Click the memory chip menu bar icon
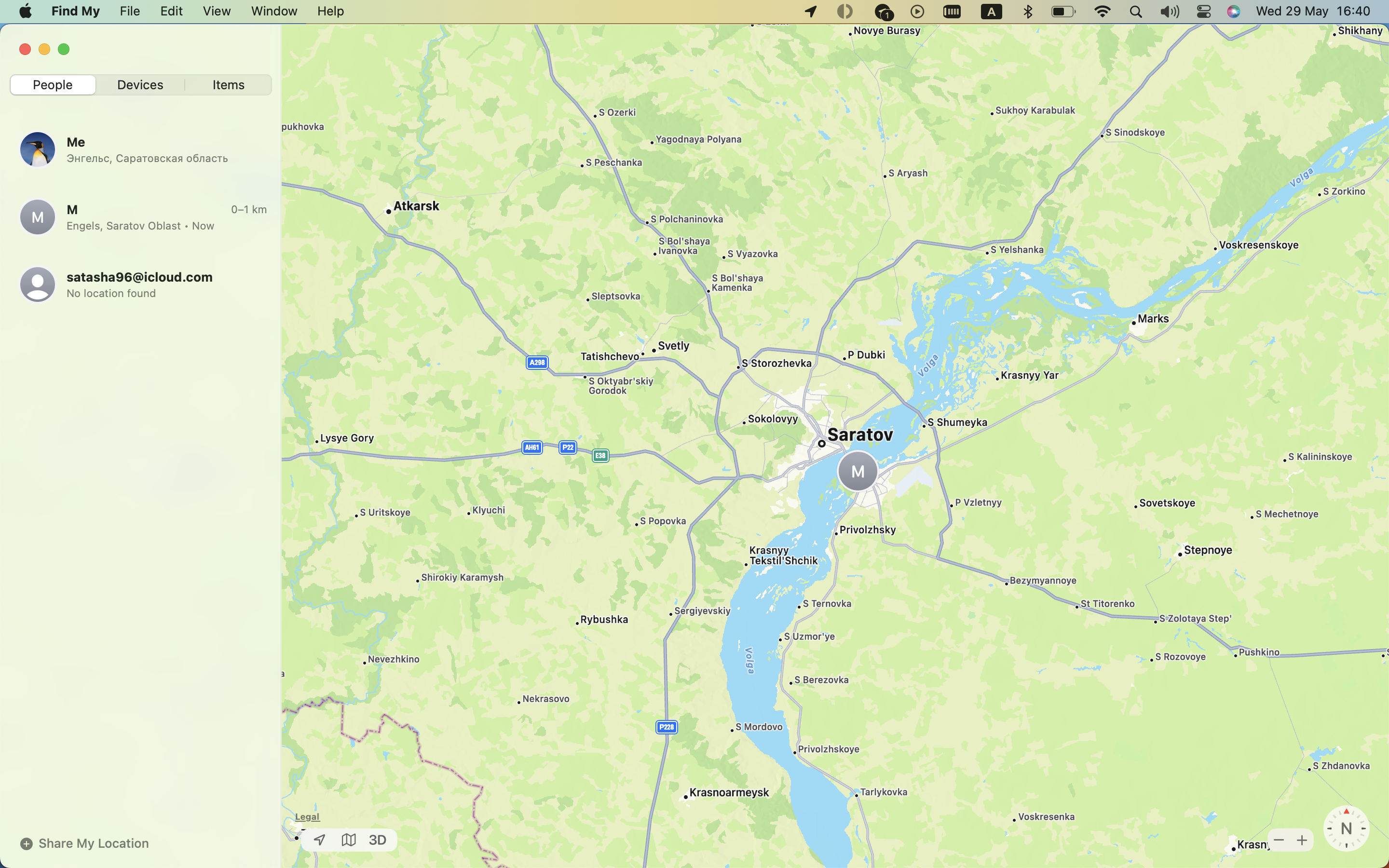 [x=952, y=11]
